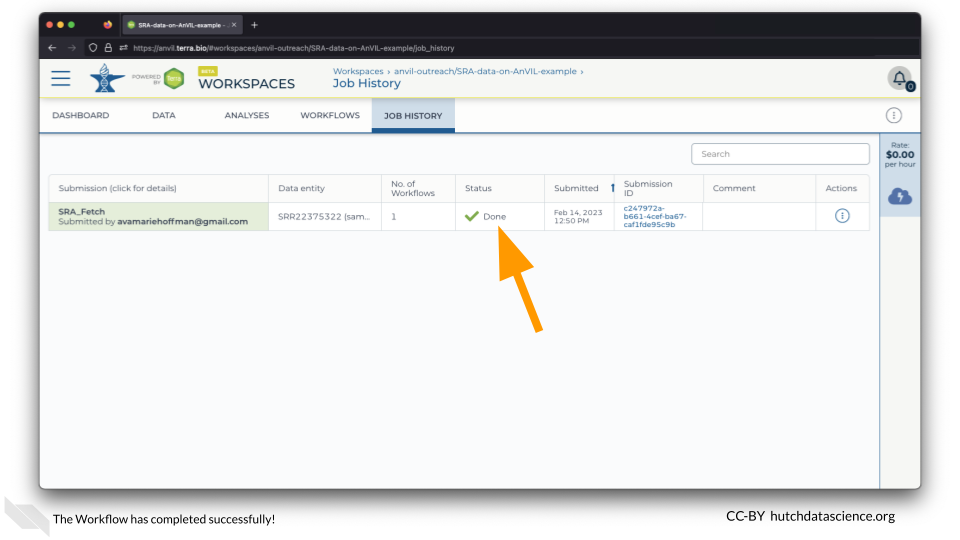Open notifications bell icon
This screenshot has width=960, height=540.
click(x=899, y=78)
